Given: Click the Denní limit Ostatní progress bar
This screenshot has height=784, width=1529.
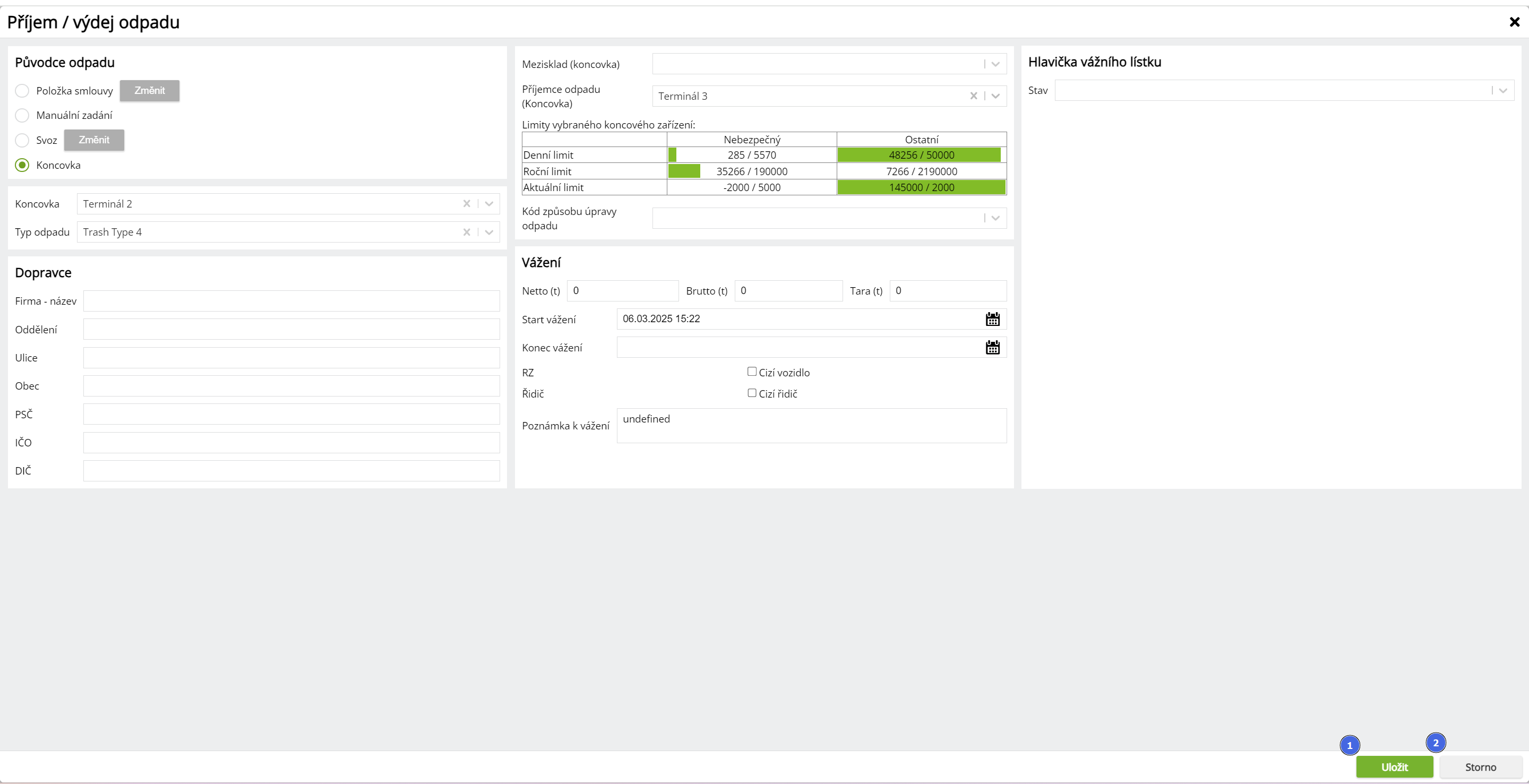Looking at the screenshot, I should [920, 155].
